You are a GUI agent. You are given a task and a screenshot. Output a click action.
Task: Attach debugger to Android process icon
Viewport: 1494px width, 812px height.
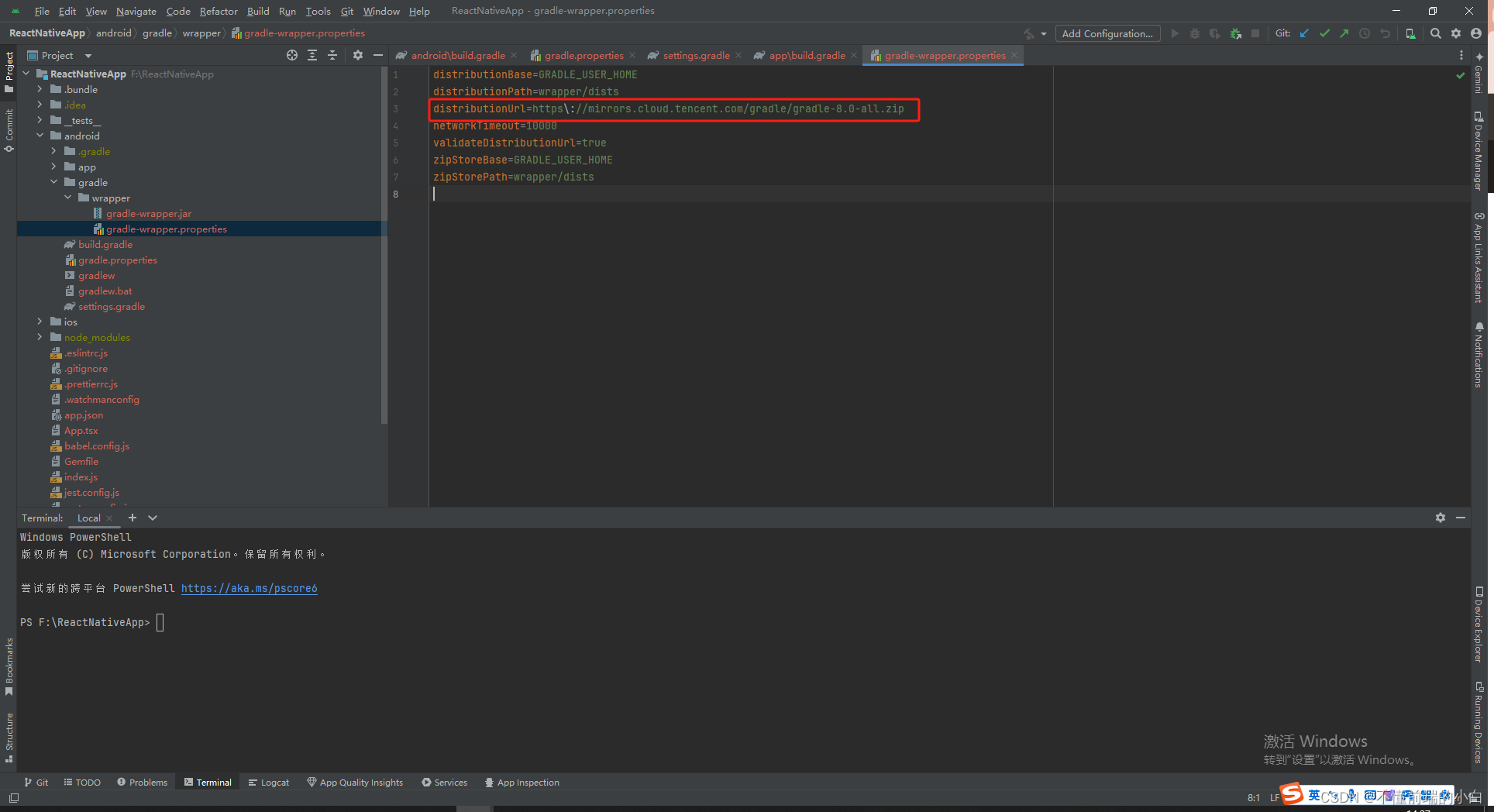[1235, 33]
